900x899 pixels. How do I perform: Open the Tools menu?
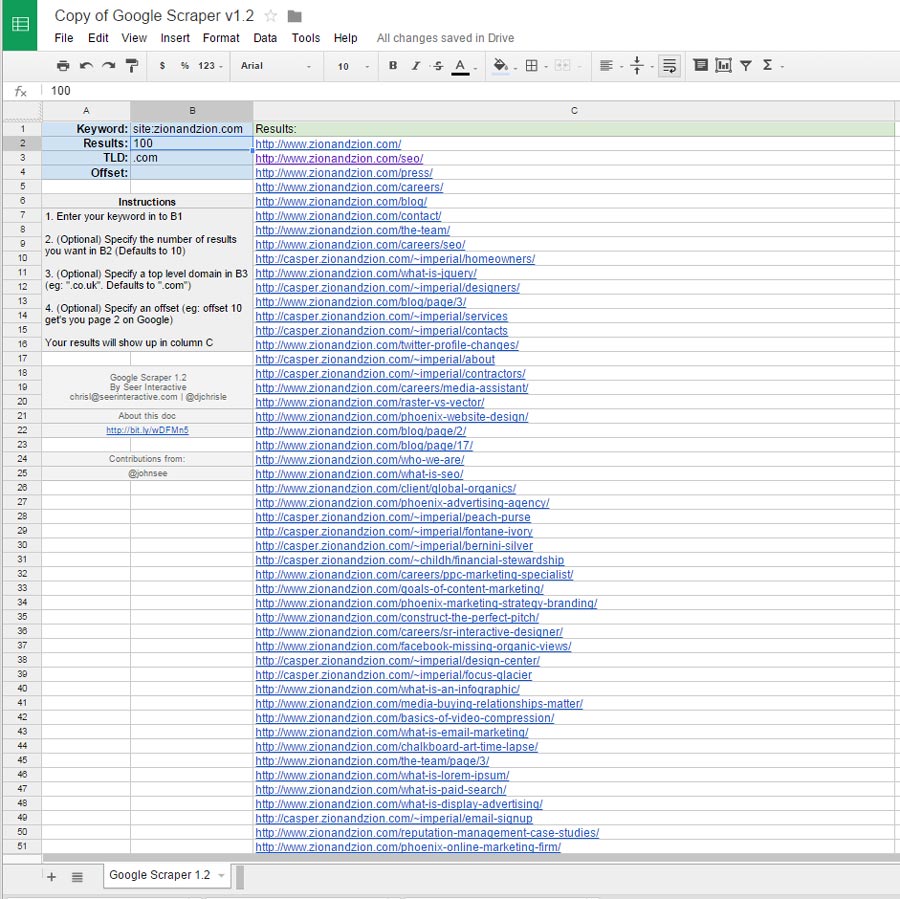[306, 38]
